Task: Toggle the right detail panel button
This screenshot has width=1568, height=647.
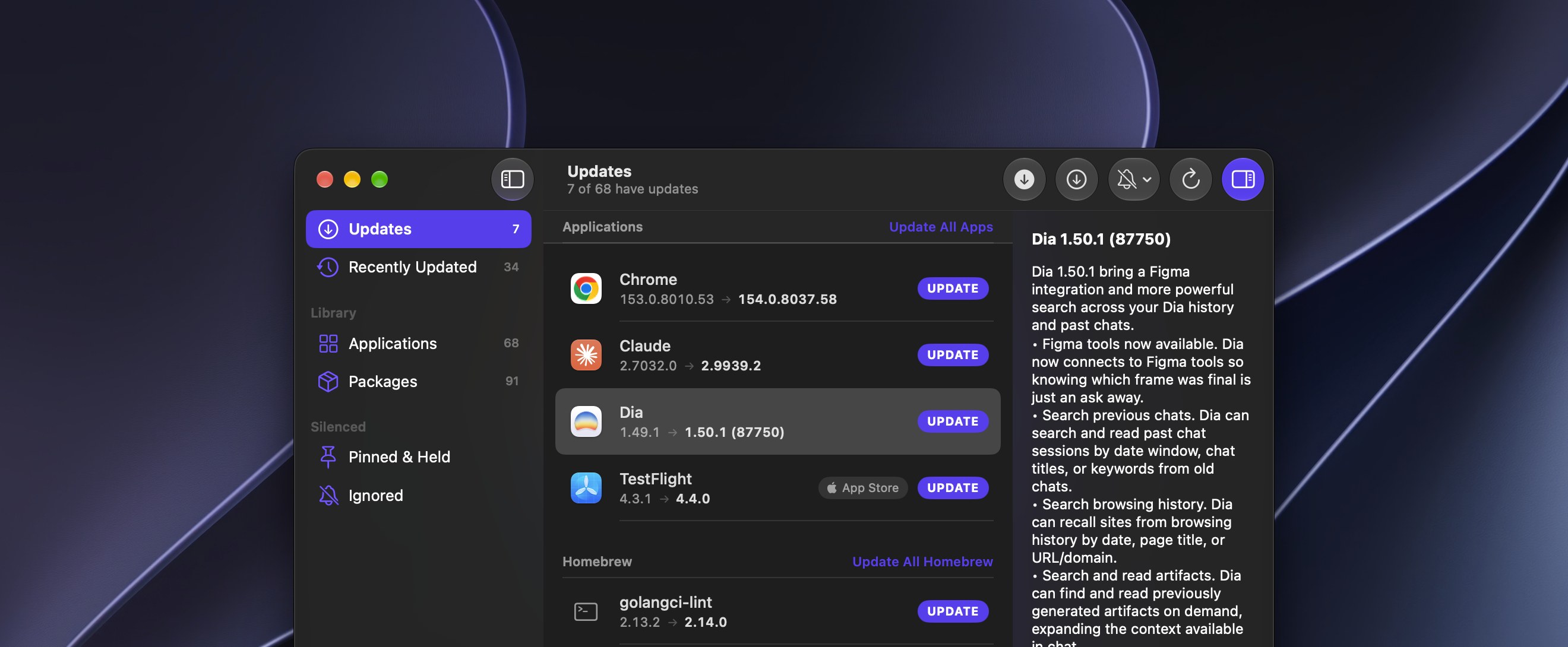Action: tap(1243, 179)
